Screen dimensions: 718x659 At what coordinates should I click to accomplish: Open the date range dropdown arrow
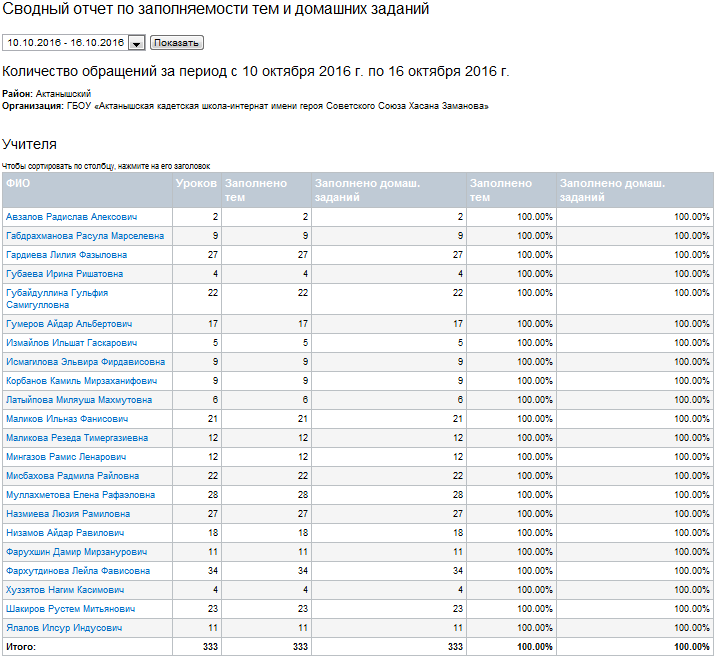pyautogui.click(x=137, y=43)
